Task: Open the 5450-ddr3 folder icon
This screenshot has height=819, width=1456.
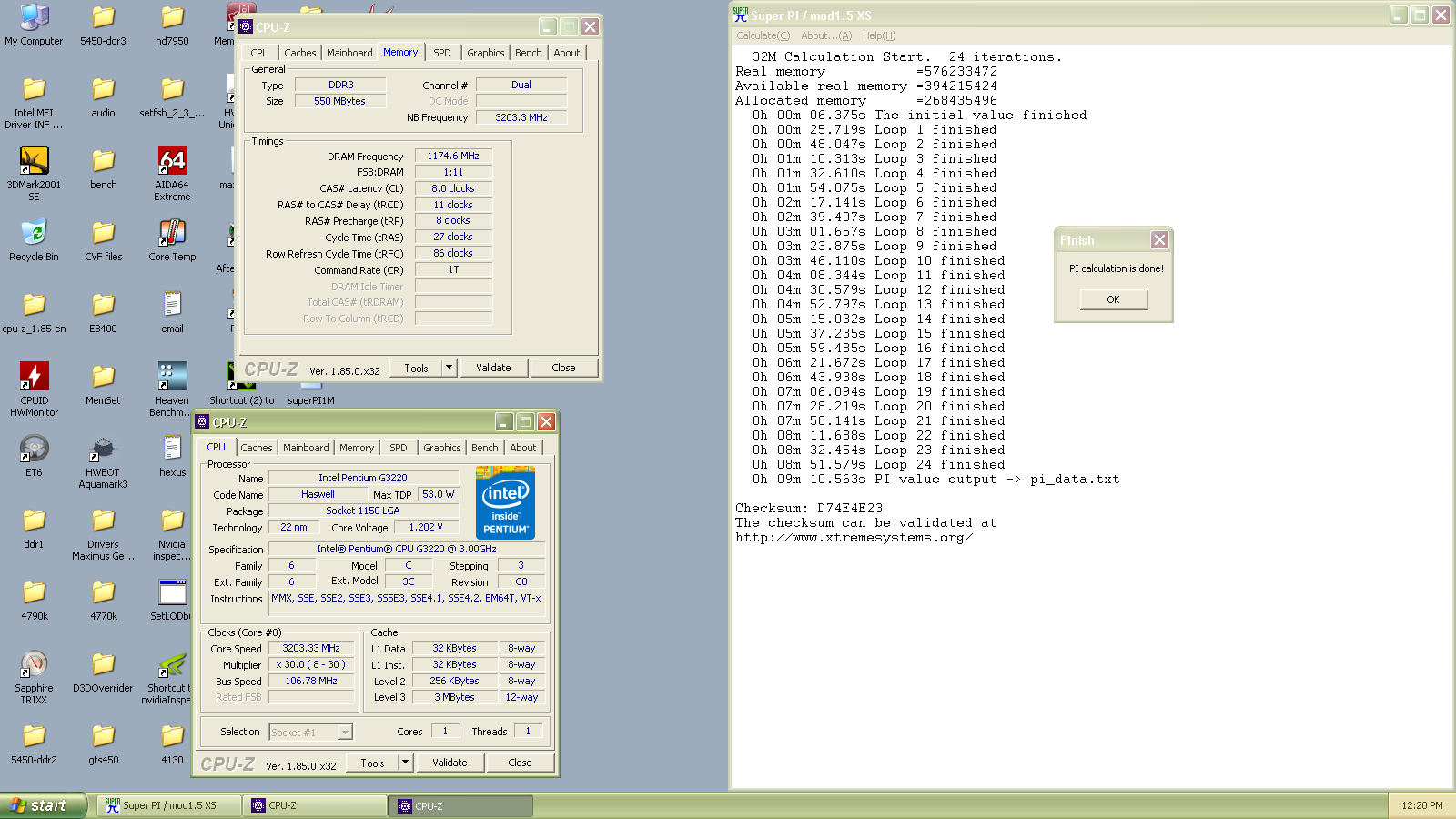Action: point(103,25)
